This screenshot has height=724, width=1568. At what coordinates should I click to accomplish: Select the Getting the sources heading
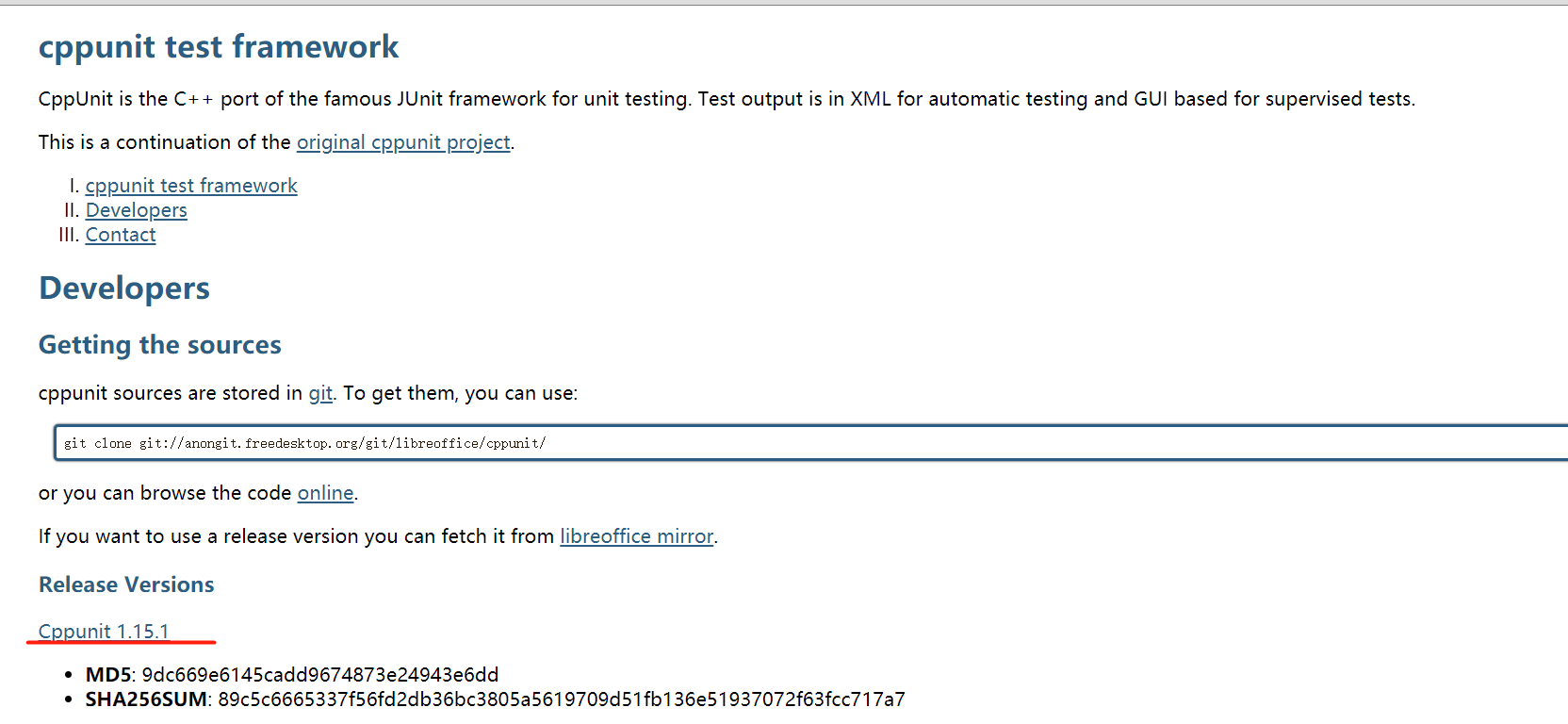pyautogui.click(x=160, y=345)
